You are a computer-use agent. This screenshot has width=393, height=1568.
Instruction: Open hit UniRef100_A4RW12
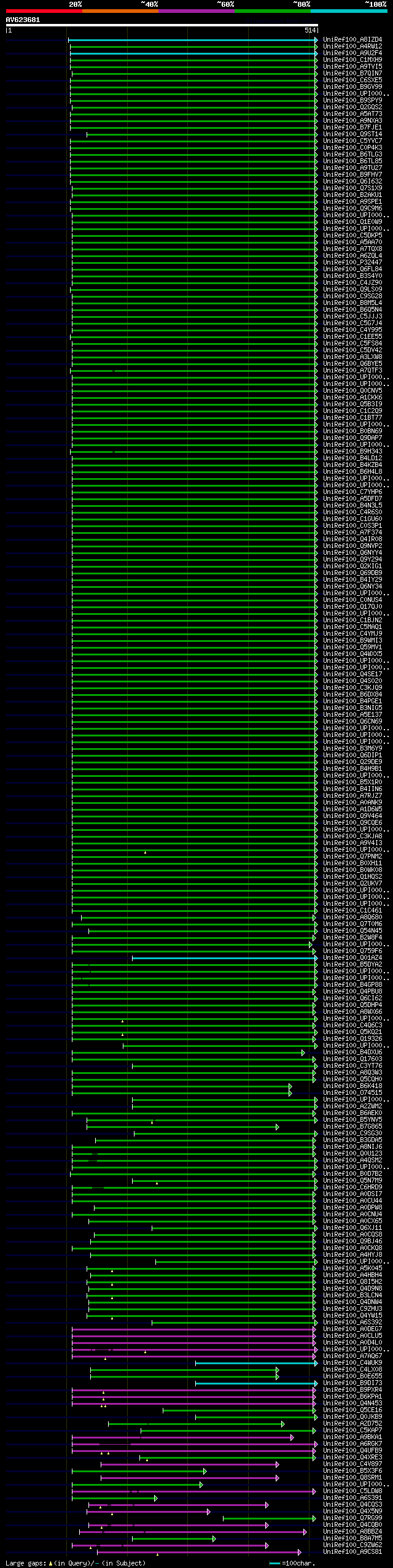tap(352, 47)
